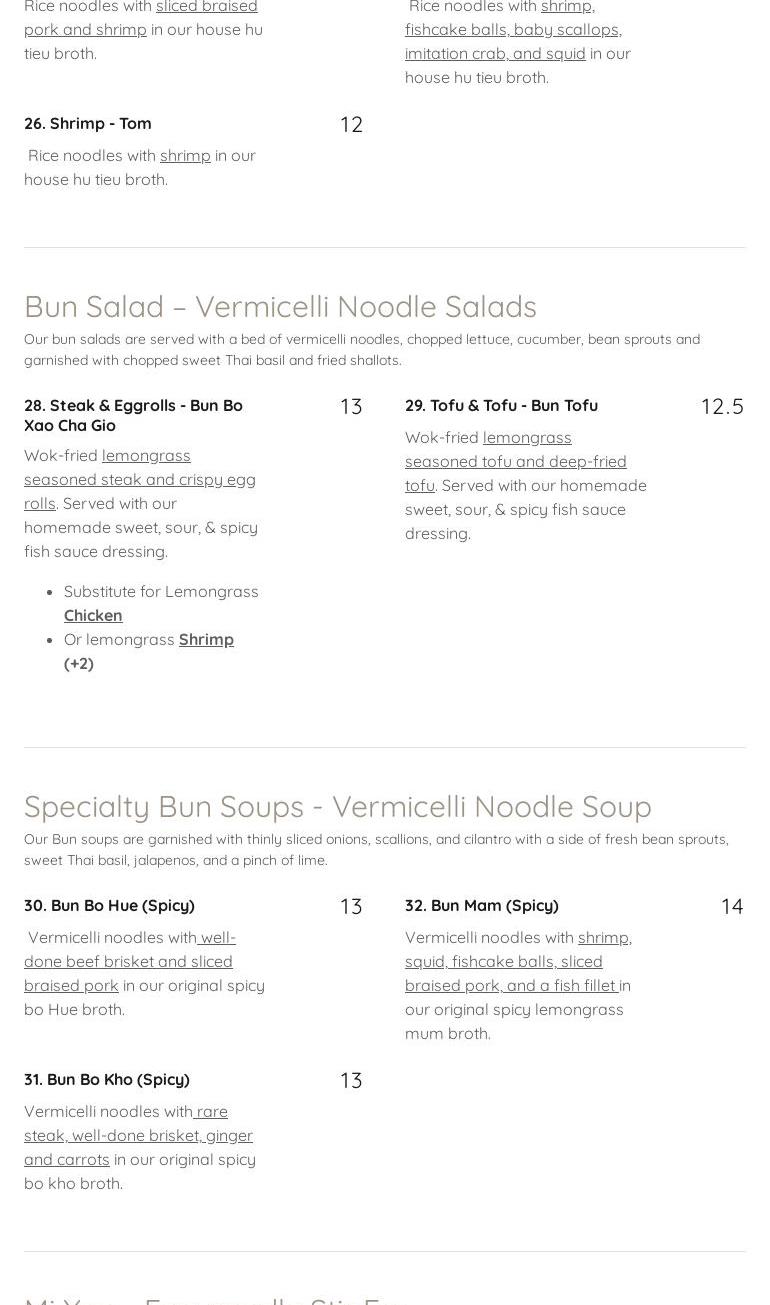770x1305 pixels.
Task: Click the underlined "shrimp" in item 26
Action: [185, 155]
